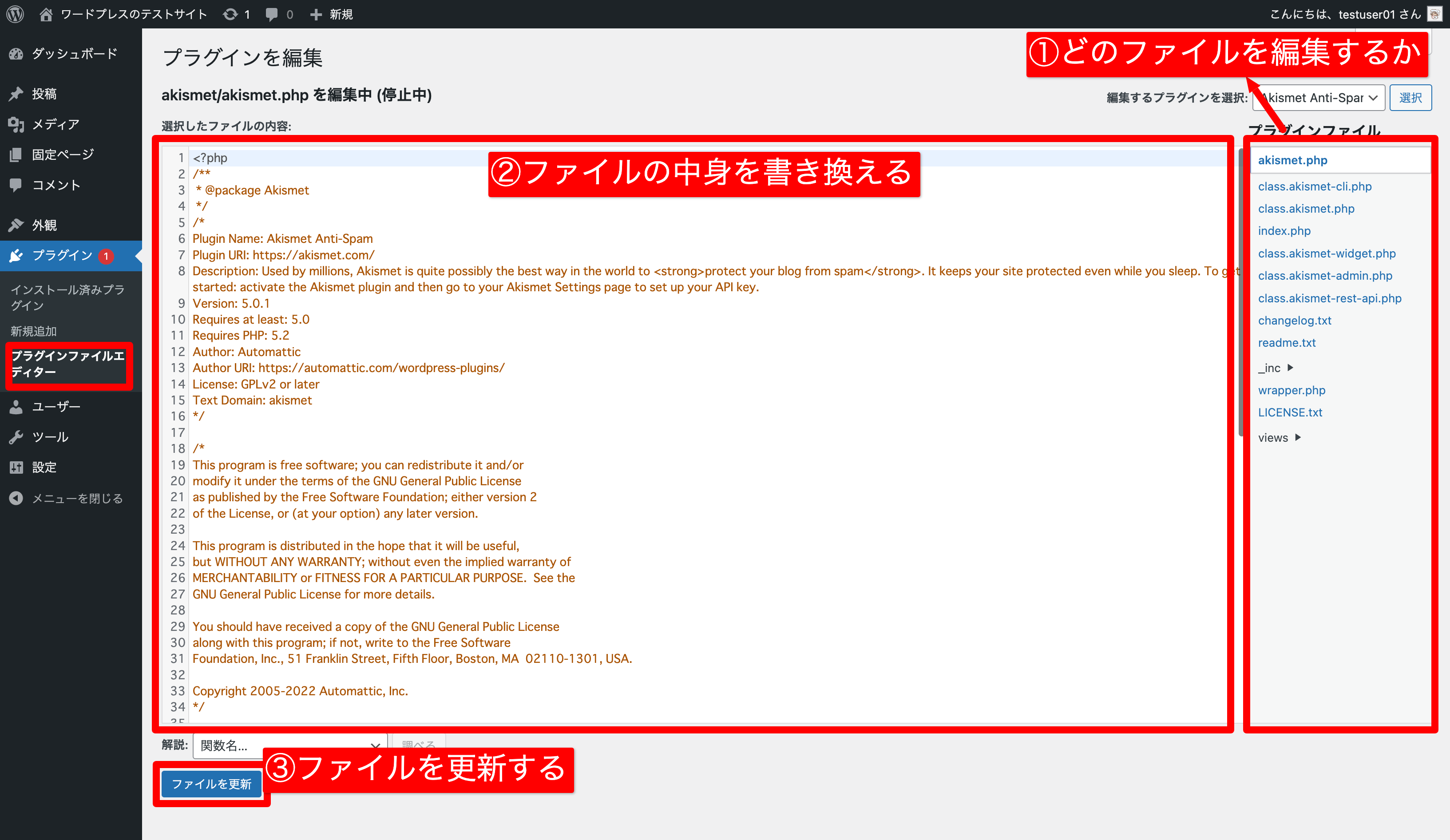
Task: Open akismet.php in file list
Action: tap(1293, 161)
